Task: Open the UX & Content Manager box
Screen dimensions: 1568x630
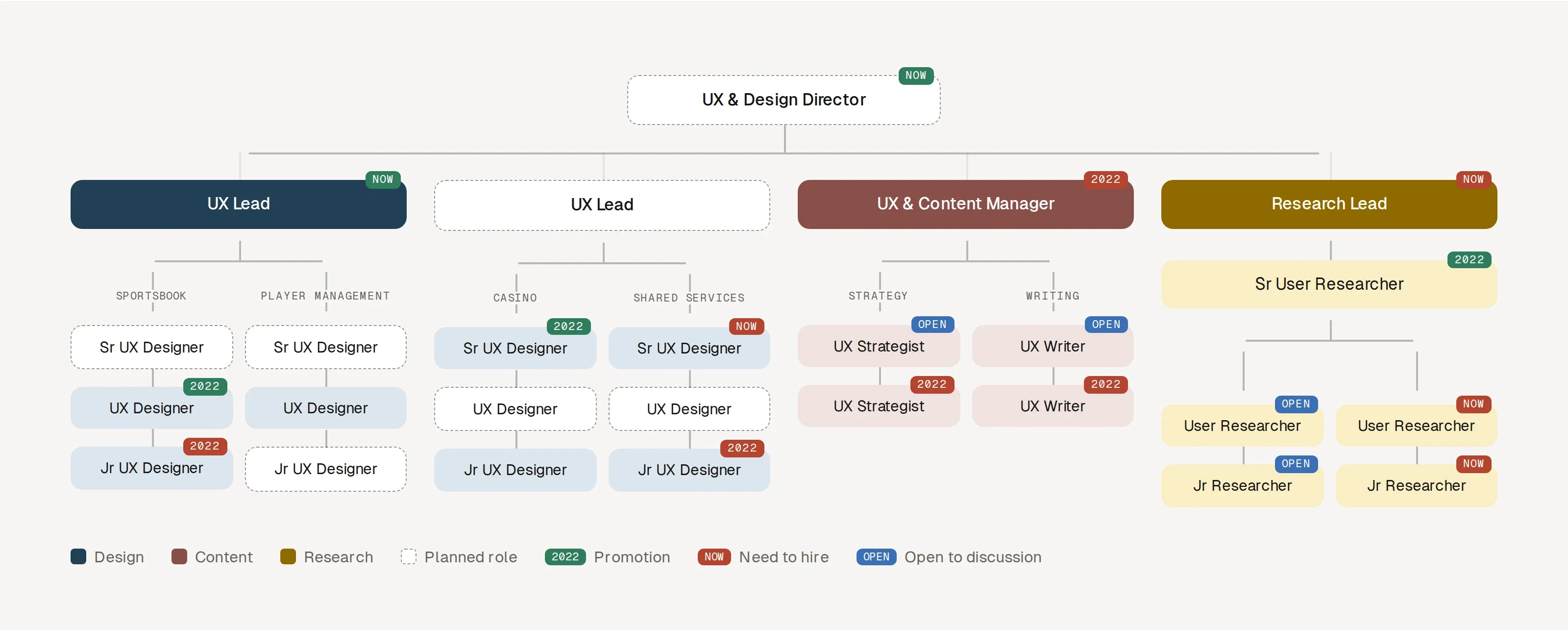Action: pos(965,204)
